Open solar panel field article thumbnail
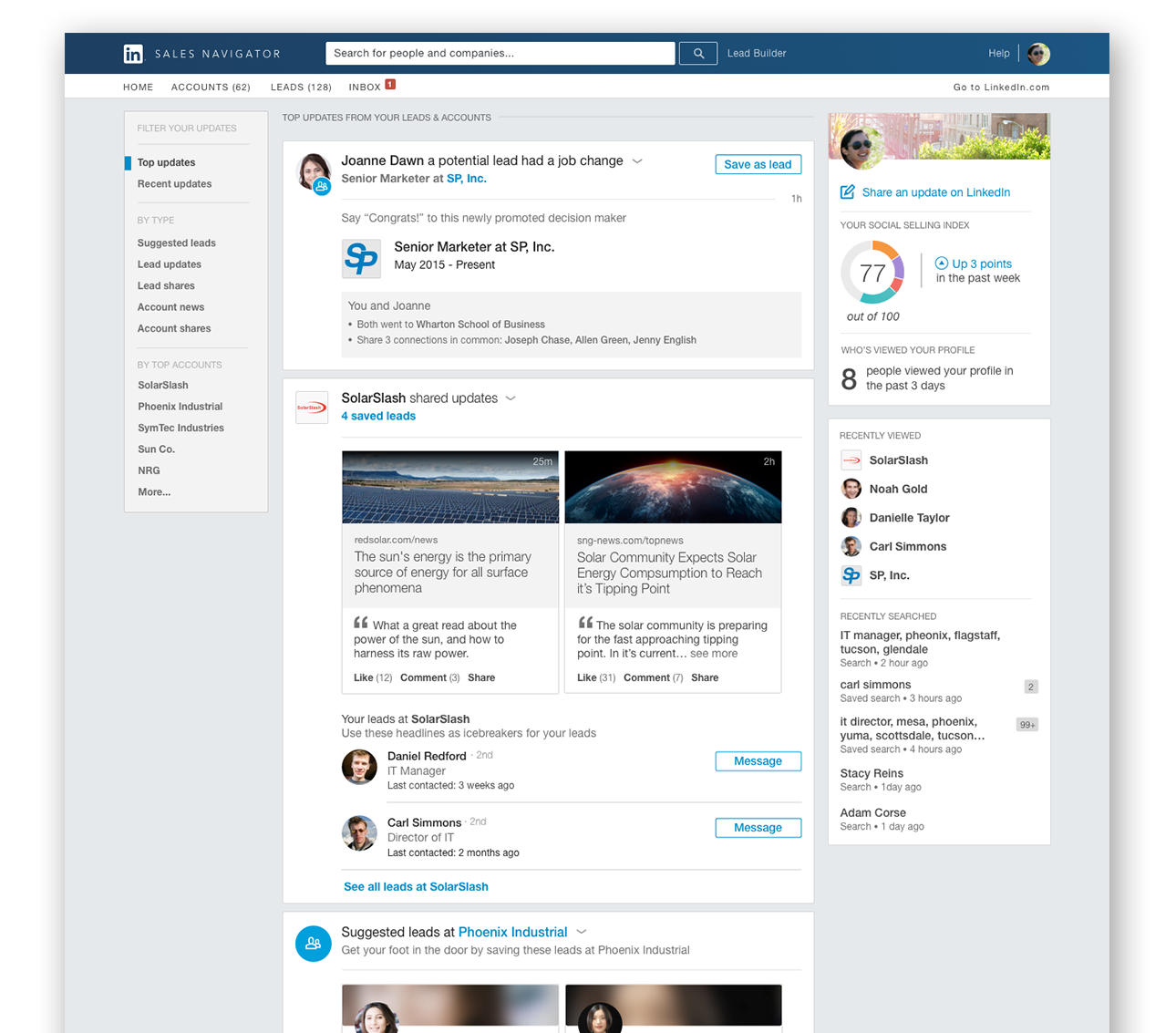The image size is (1176, 1033). pyautogui.click(x=450, y=487)
